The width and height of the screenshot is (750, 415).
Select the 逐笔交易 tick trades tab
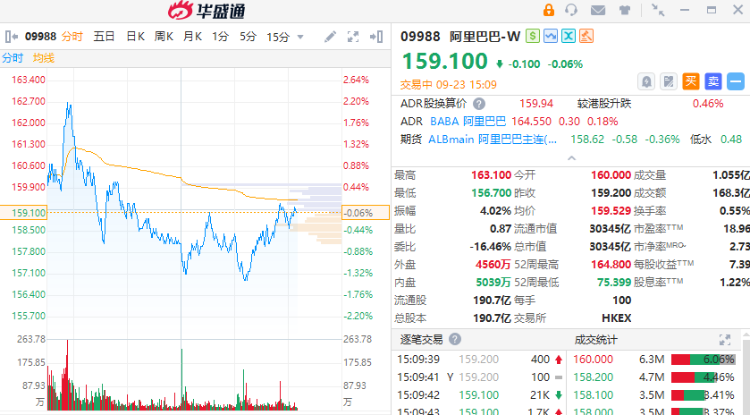tap(421, 339)
